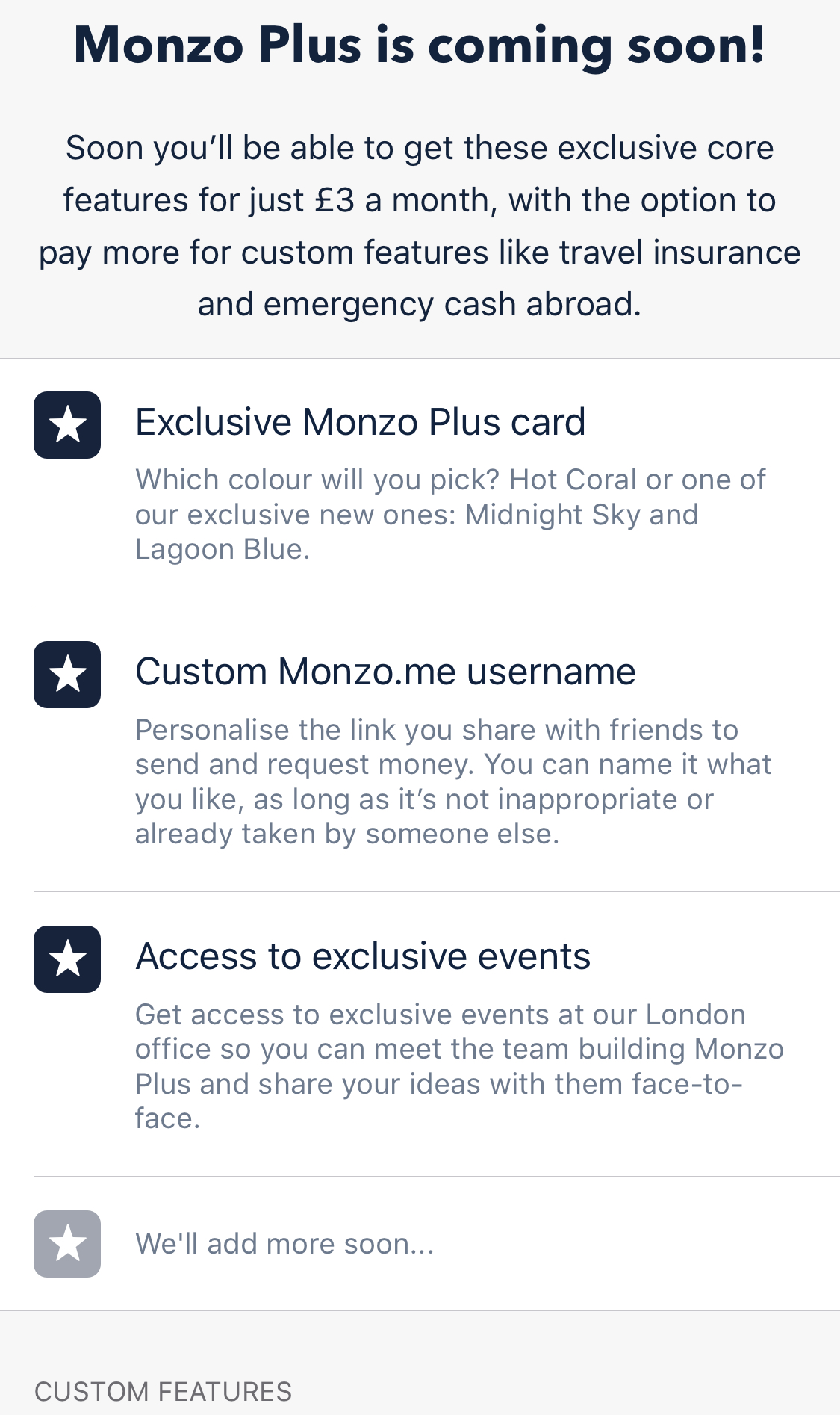Tap the emergency cash abroad line

[x=420, y=305]
